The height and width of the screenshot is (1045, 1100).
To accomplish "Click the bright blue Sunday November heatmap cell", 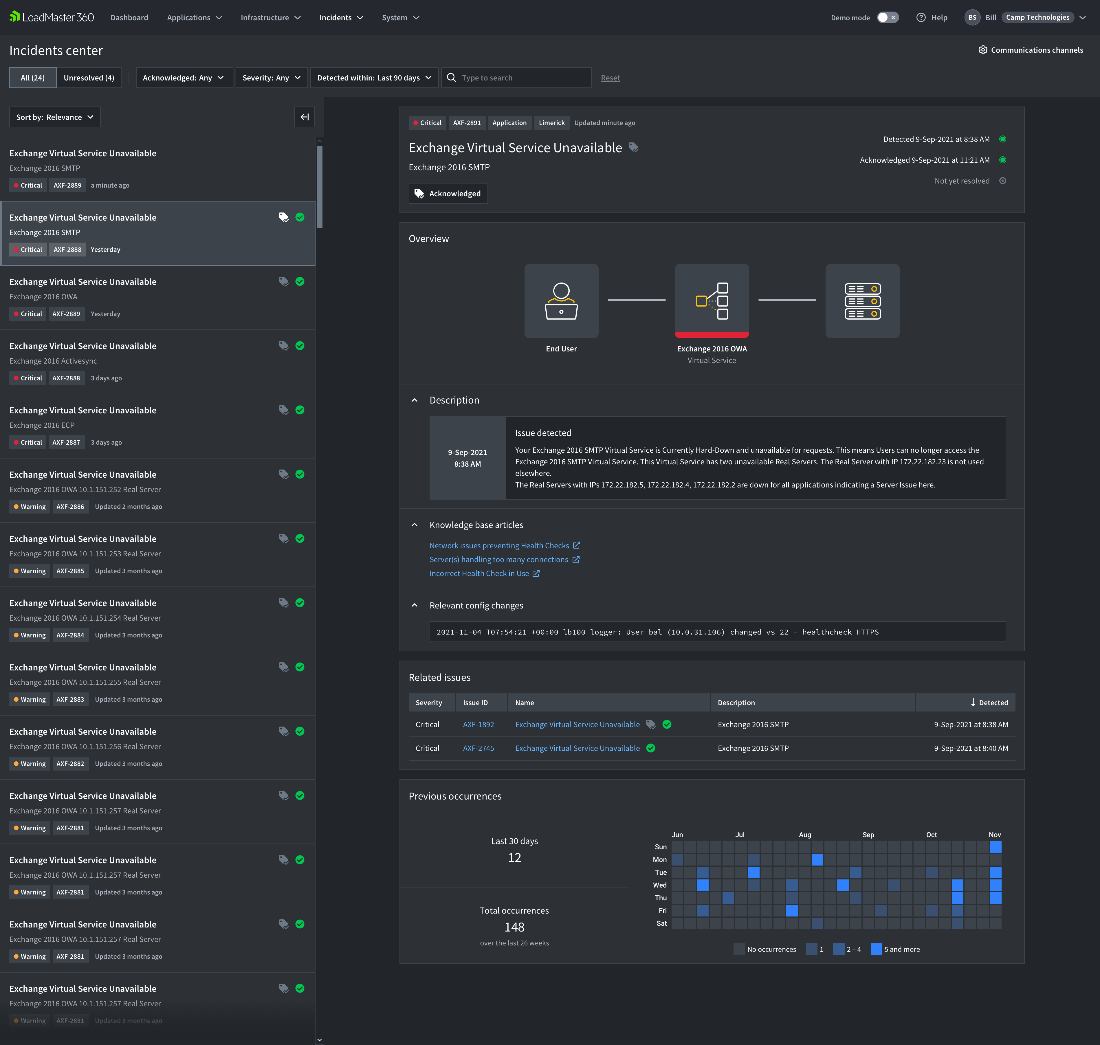I will click(x=995, y=847).
